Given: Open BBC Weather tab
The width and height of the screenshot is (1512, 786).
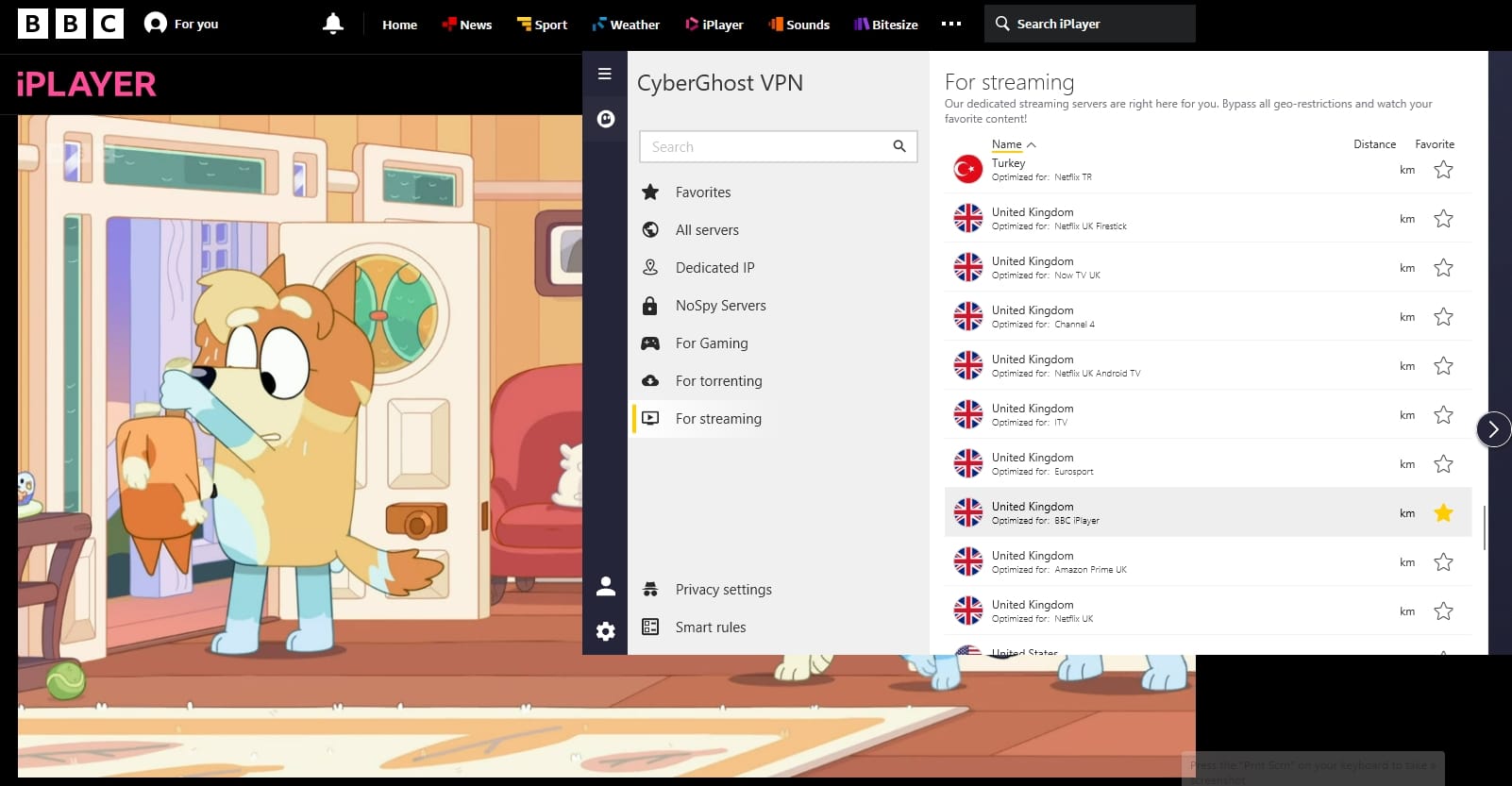Looking at the screenshot, I should point(626,25).
